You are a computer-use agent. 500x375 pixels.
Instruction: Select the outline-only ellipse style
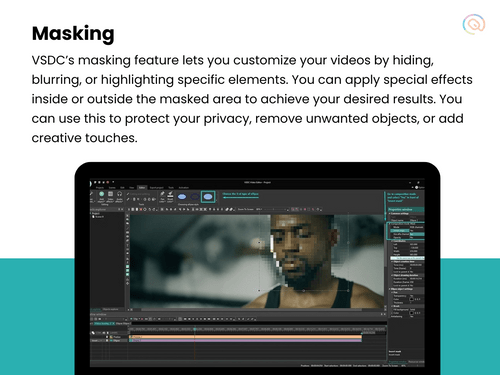[195, 197]
